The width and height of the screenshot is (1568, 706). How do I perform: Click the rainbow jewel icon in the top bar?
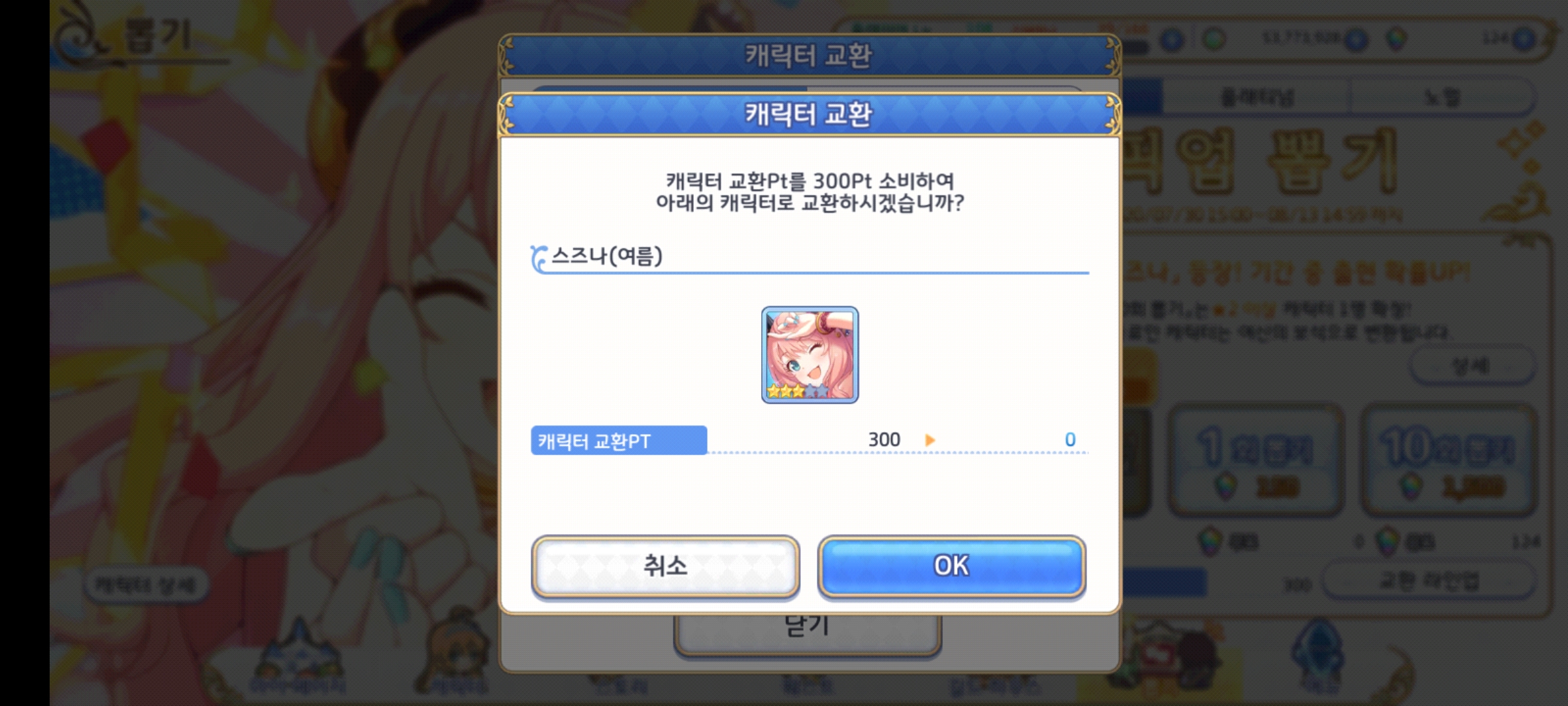(x=1397, y=39)
